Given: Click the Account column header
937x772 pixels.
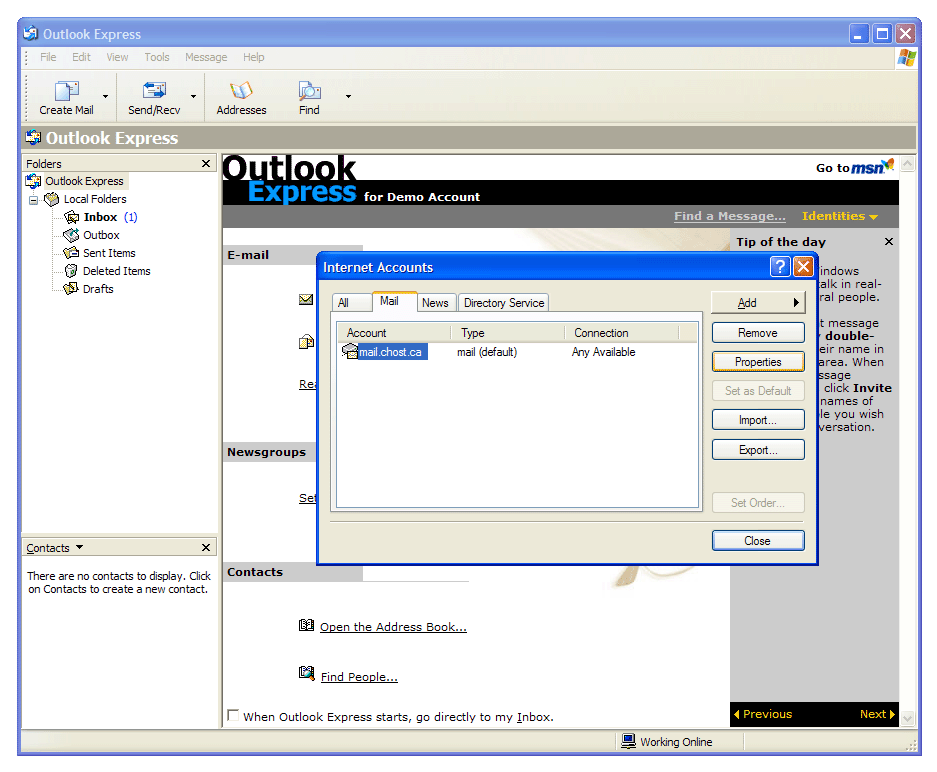Looking at the screenshot, I should click(x=394, y=333).
